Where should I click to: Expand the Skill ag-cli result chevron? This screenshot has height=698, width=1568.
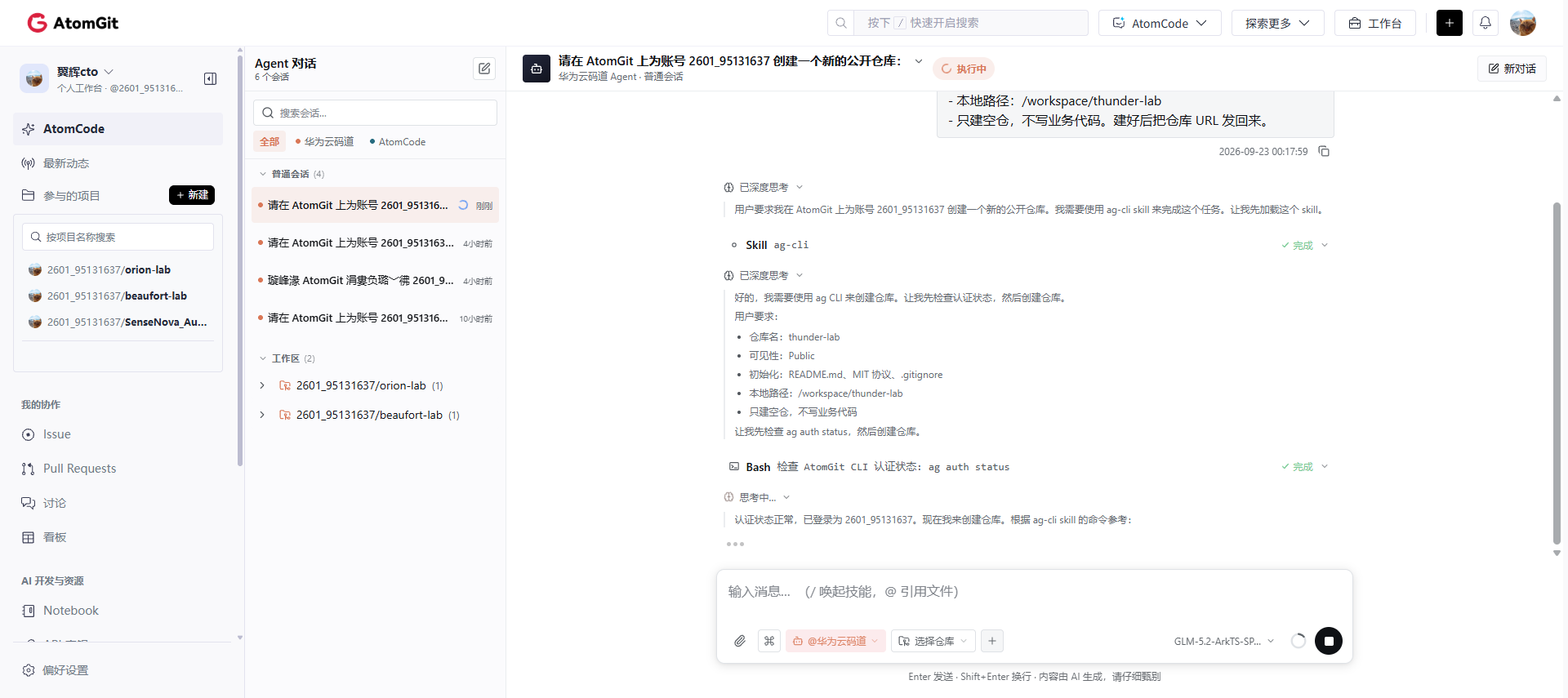(1325, 245)
